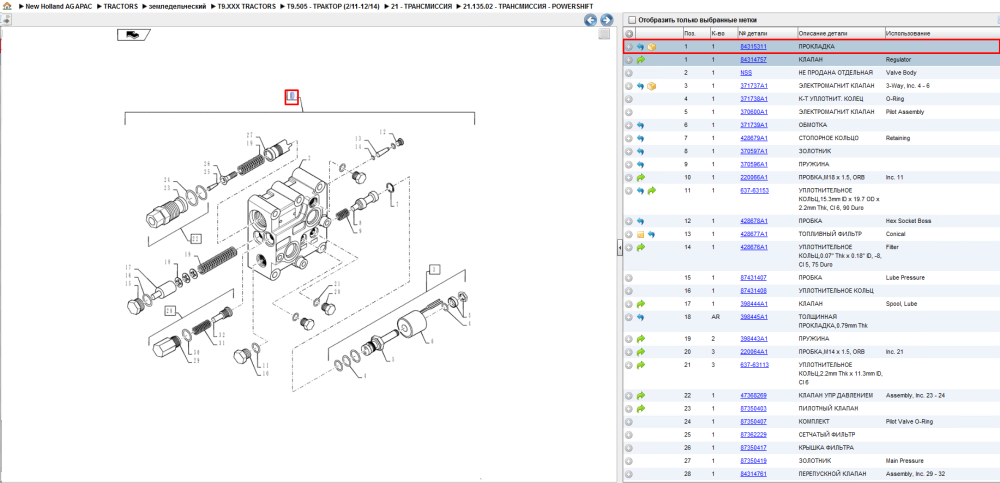Click blue arrow icon for part 370597A1

click(641, 151)
